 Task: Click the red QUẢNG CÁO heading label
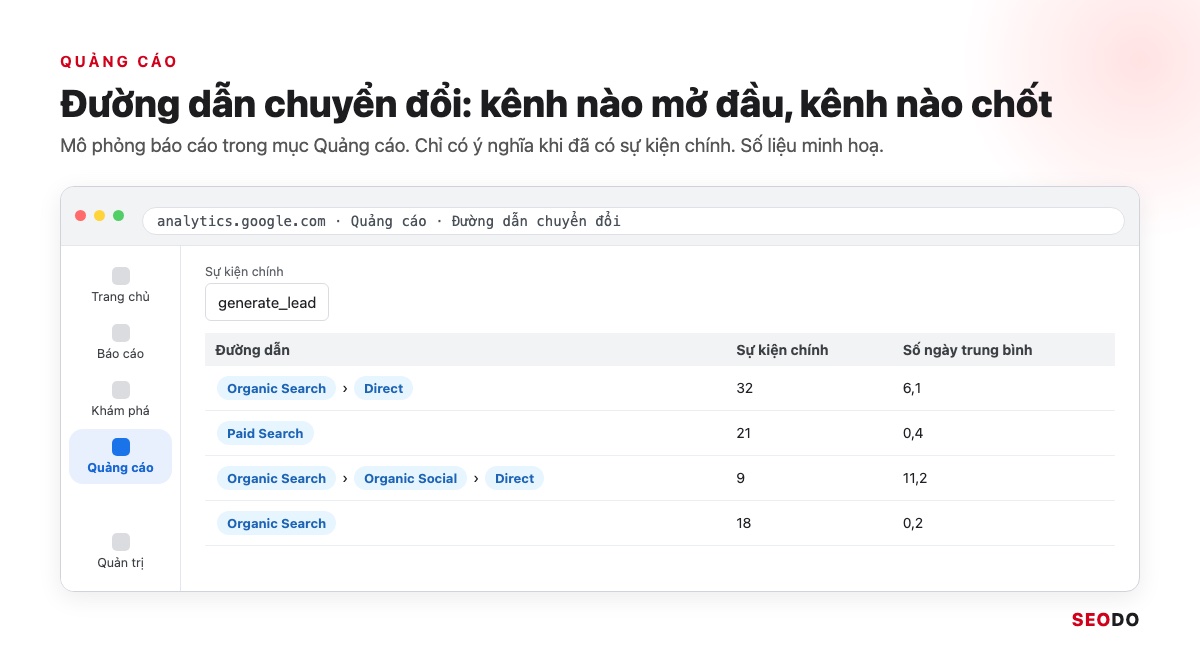[119, 62]
